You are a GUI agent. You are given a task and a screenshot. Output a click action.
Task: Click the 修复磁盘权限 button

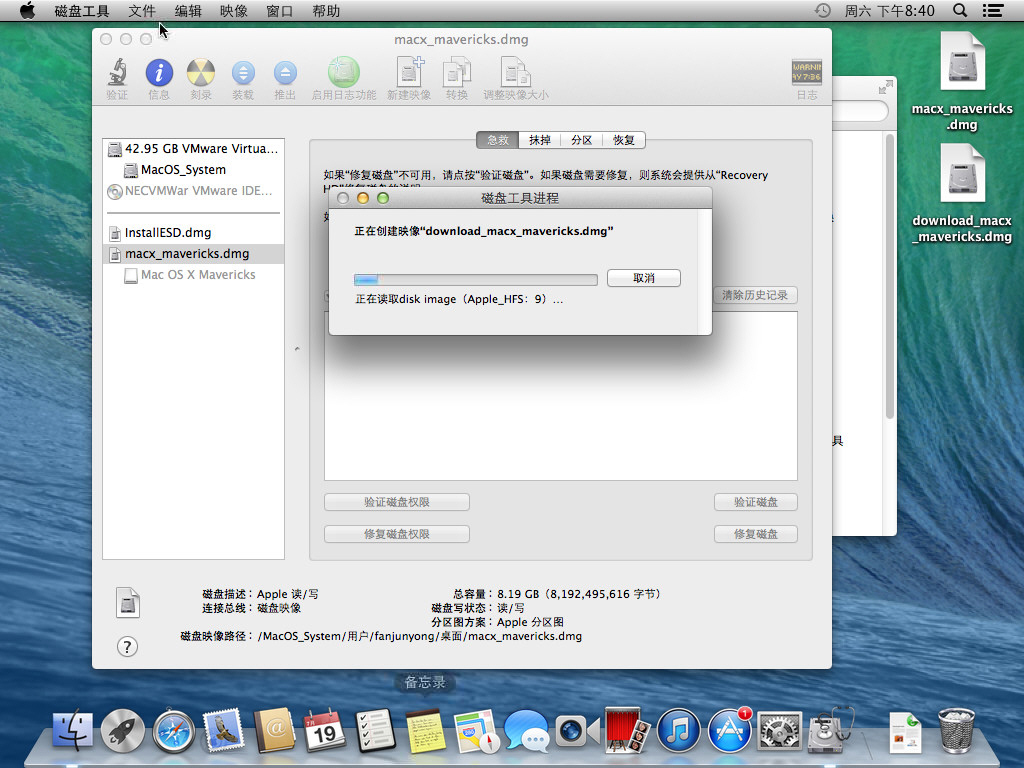tap(396, 534)
